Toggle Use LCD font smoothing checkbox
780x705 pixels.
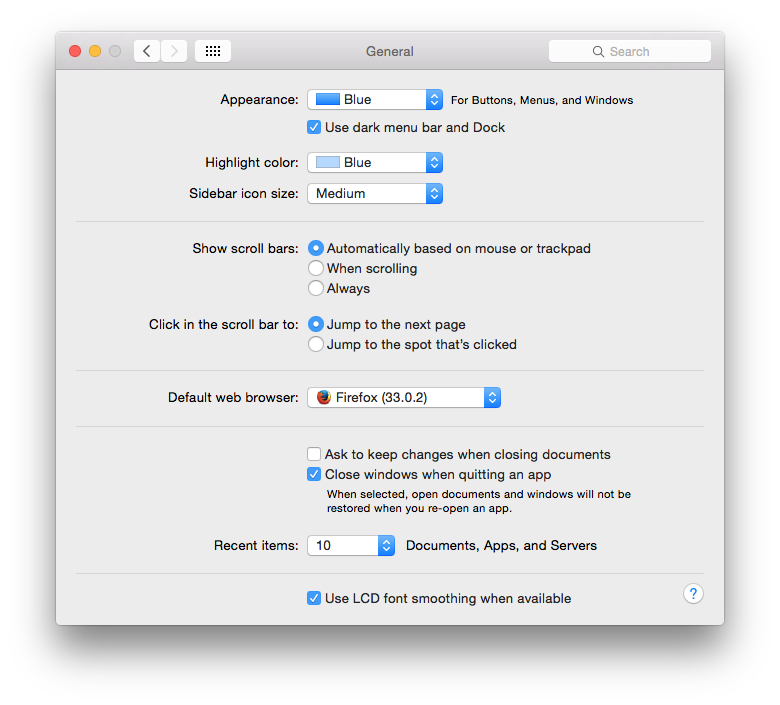pos(315,598)
